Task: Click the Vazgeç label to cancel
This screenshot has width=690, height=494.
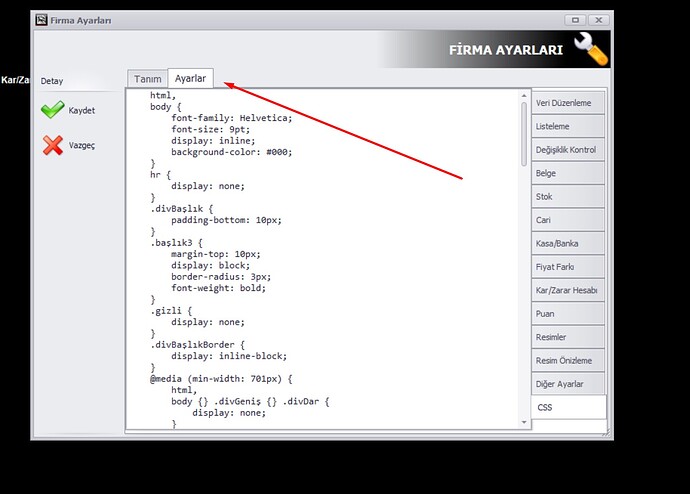Action: click(81, 145)
